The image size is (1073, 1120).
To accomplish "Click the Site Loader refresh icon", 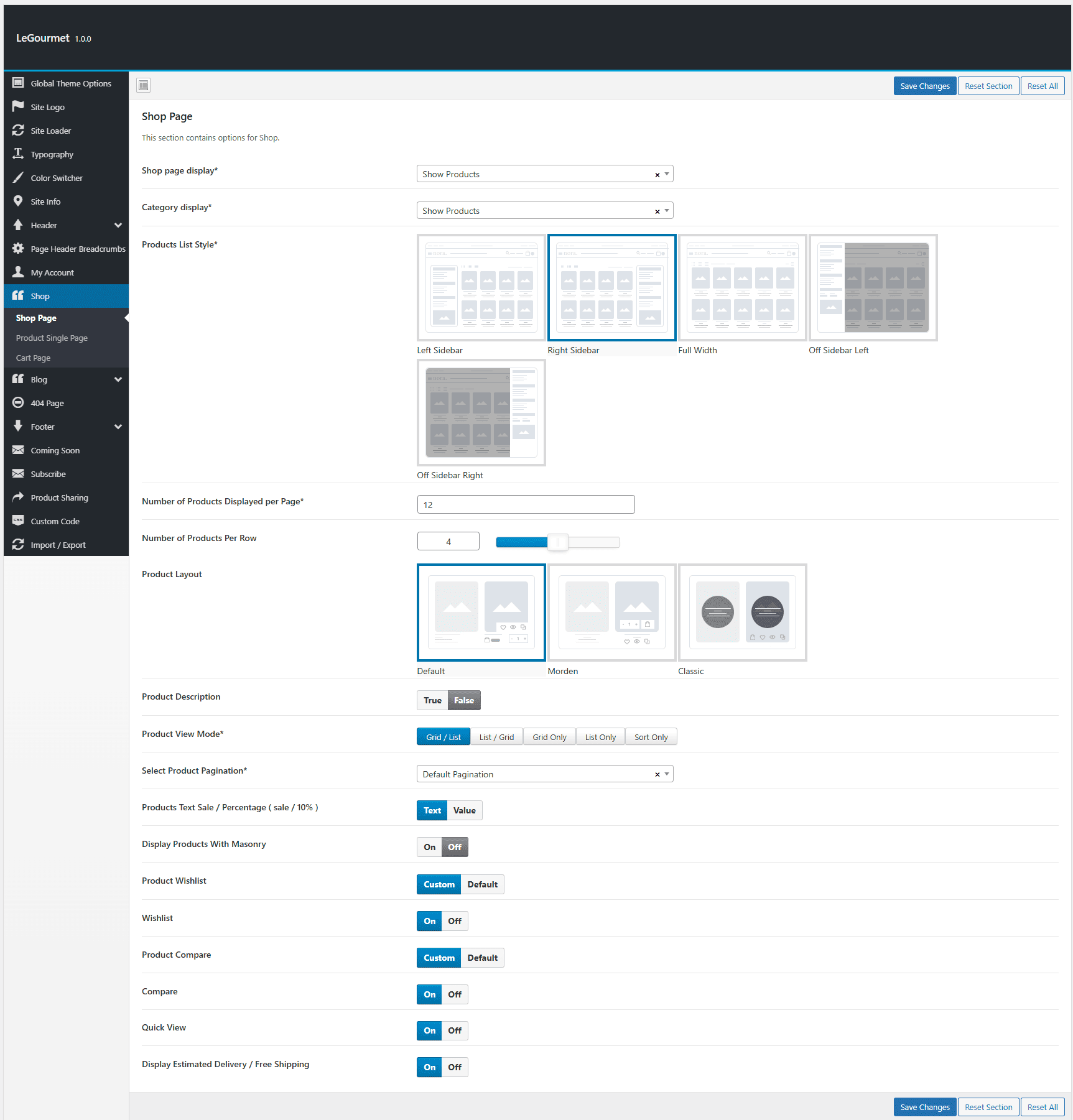I will coord(18,130).
